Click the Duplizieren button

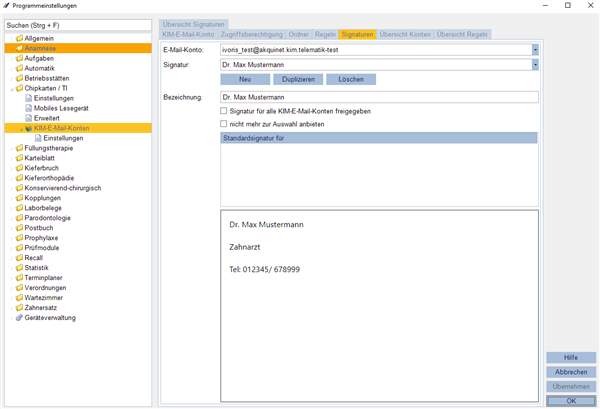(298, 79)
